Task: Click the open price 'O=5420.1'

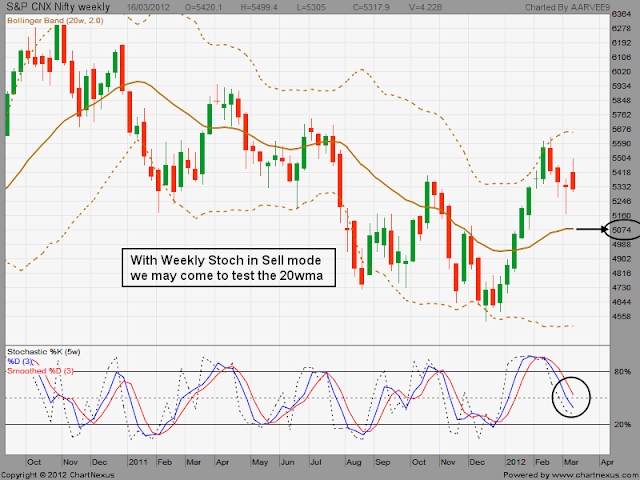Action: [x=203, y=7]
